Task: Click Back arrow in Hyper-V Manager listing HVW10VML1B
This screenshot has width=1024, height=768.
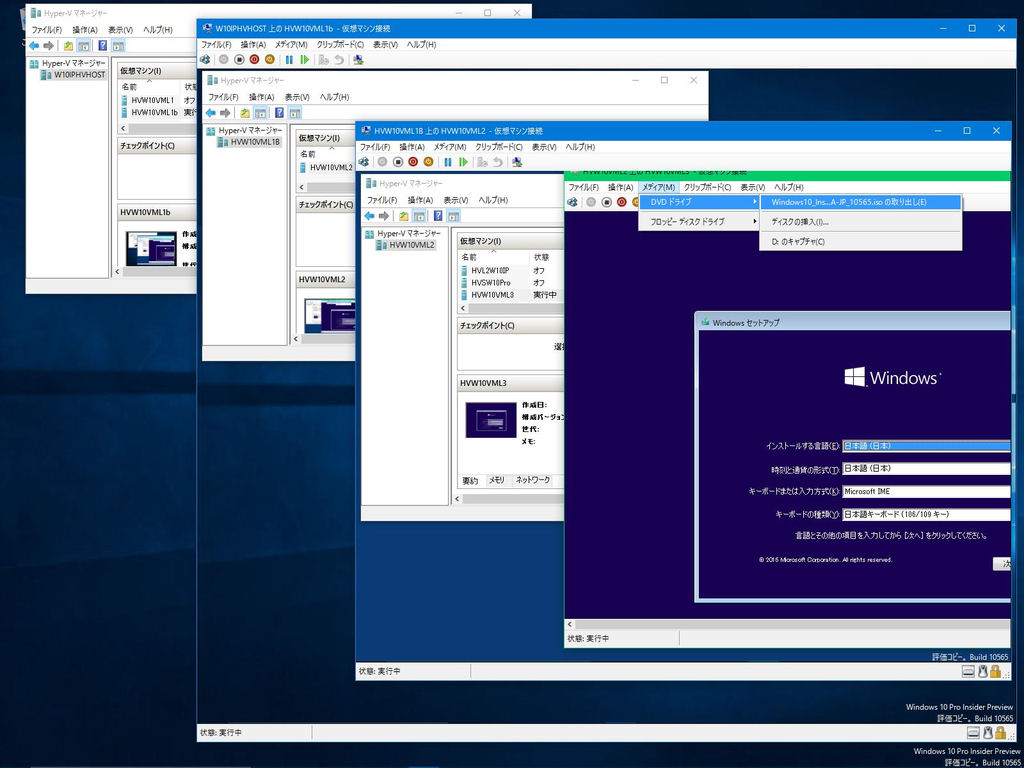Action: [x=210, y=113]
